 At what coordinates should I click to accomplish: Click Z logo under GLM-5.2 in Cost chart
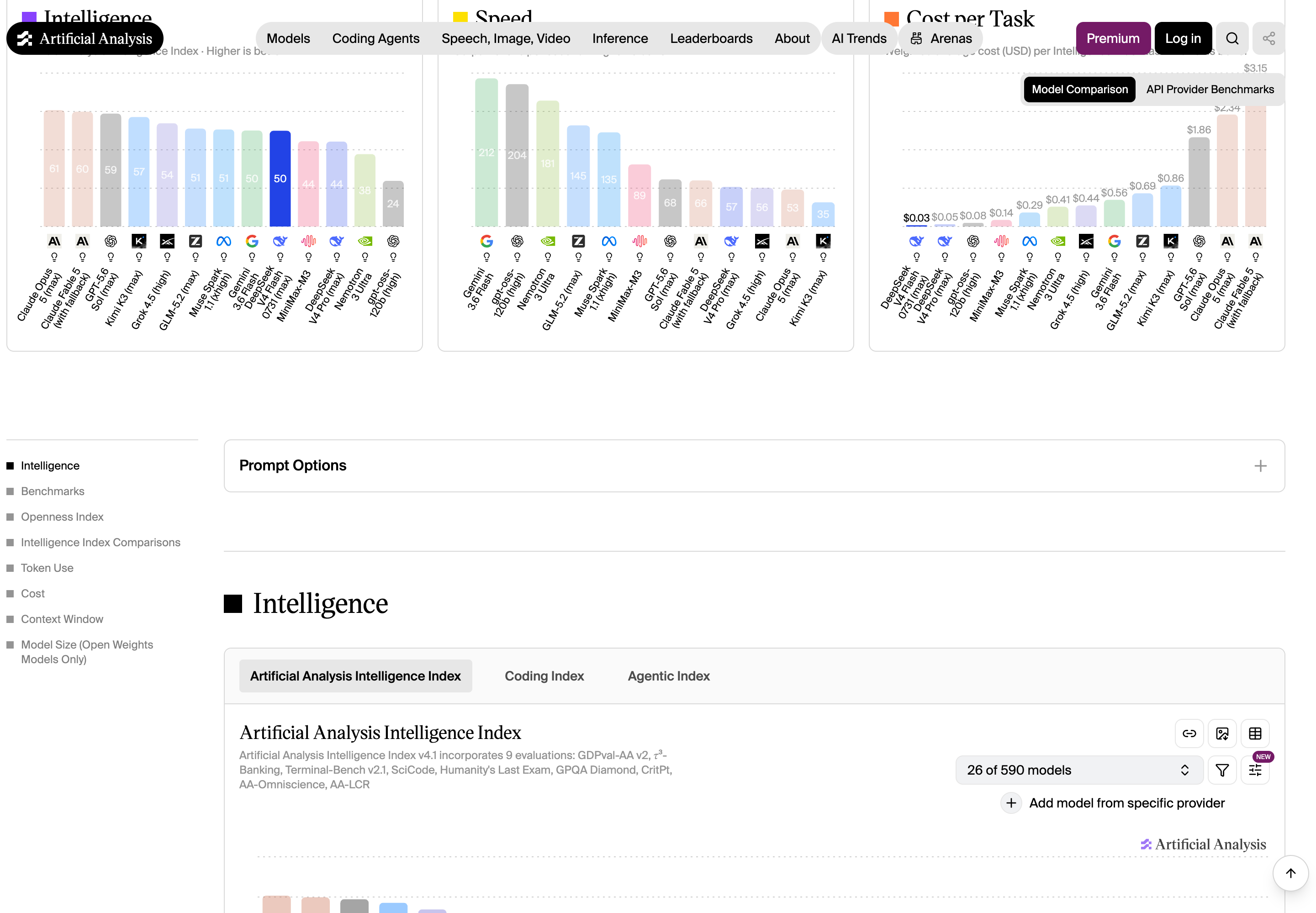(1142, 242)
